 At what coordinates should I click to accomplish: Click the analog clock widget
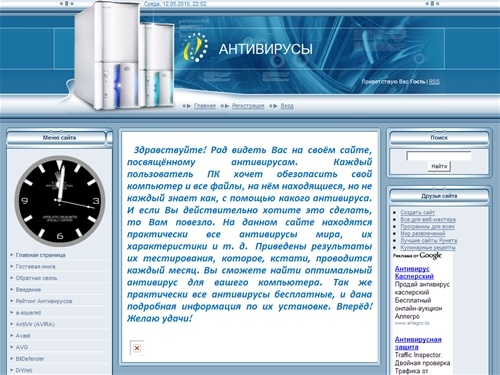tap(60, 201)
